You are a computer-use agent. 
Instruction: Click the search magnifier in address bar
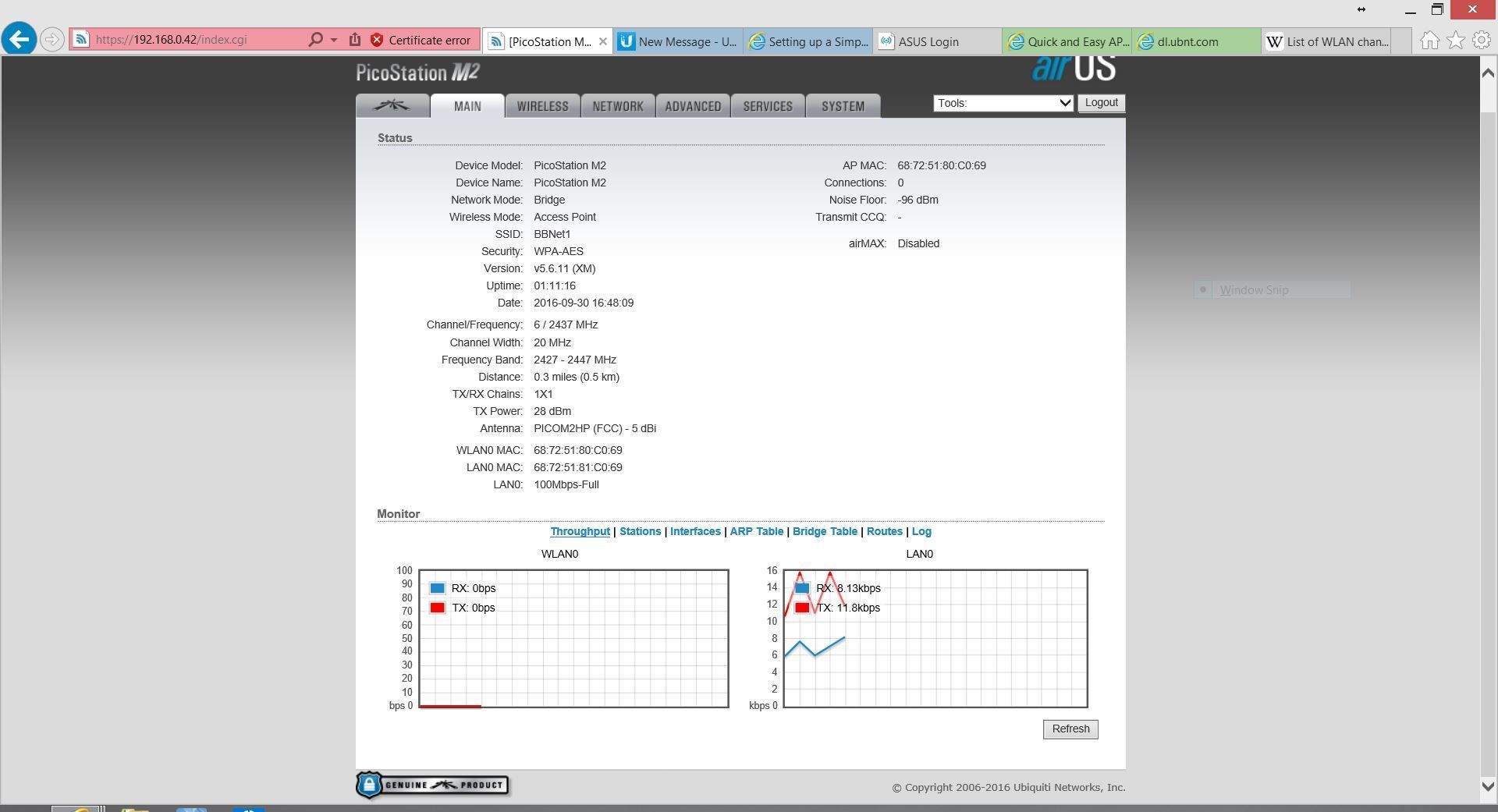pyautogui.click(x=315, y=39)
